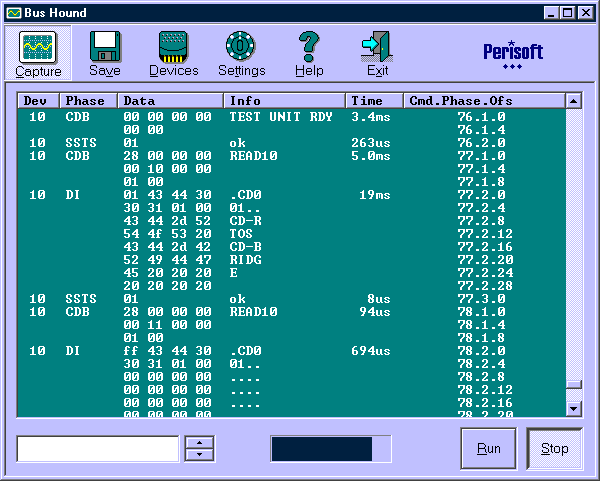Viewport: 600px width, 481px height.
Task: Click the Save floppy disk icon
Action: pos(105,46)
